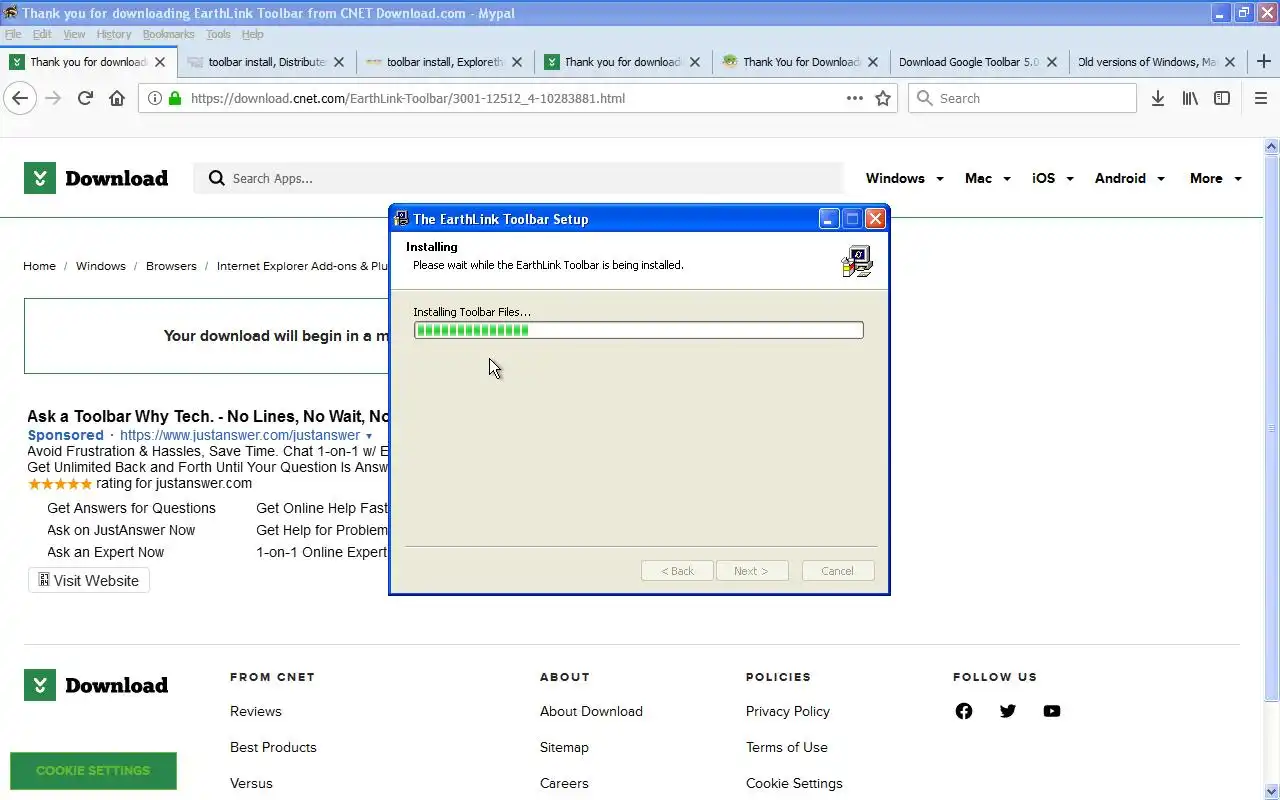Open a new tab with plus button
Image resolution: width=1280 pixels, height=800 pixels.
pos(1264,61)
